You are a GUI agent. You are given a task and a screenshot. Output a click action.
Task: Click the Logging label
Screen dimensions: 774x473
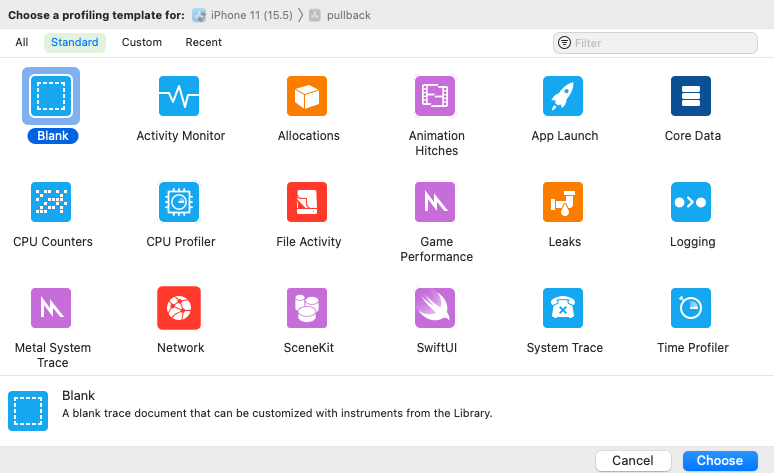click(x=693, y=242)
